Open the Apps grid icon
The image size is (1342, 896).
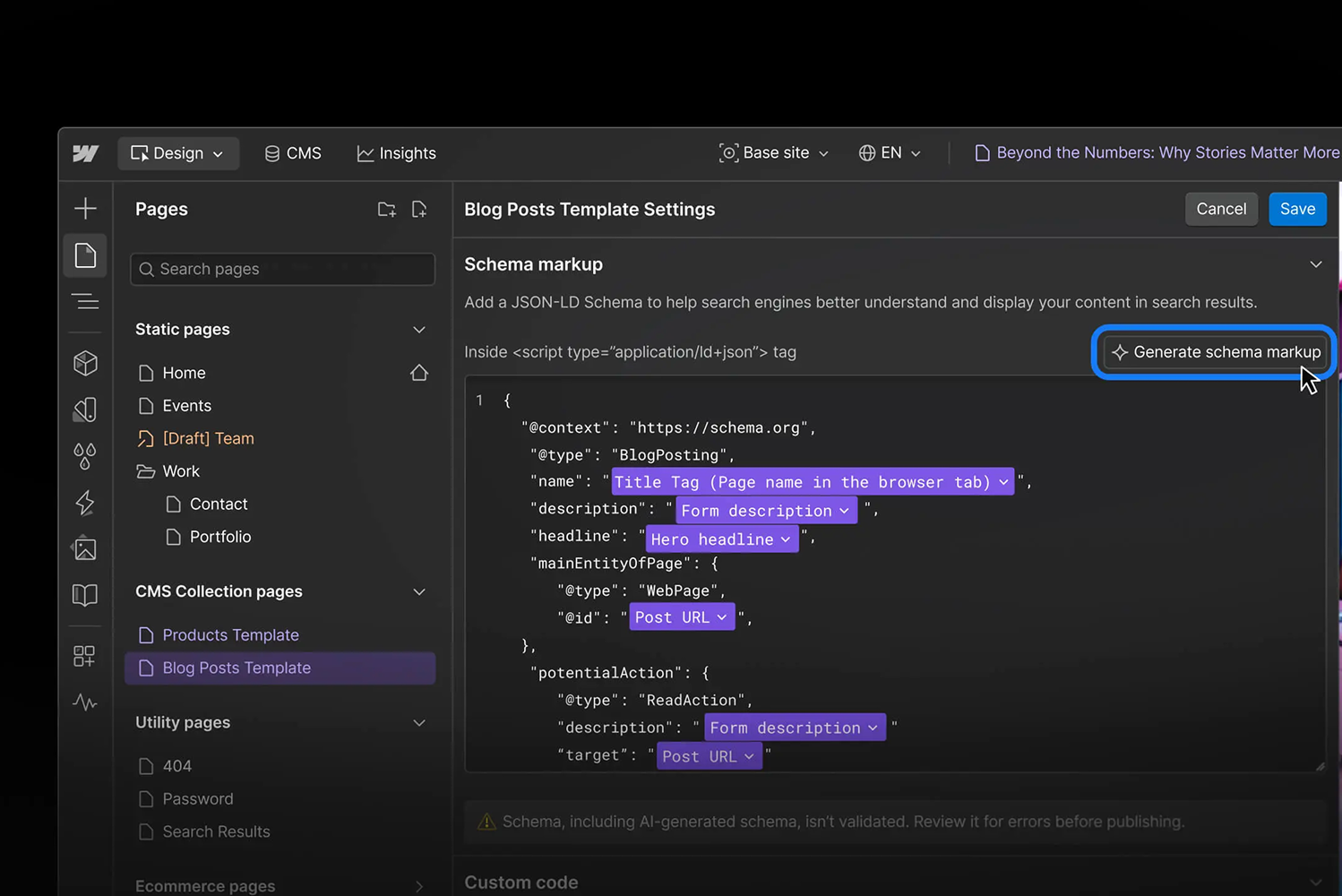pos(84,656)
